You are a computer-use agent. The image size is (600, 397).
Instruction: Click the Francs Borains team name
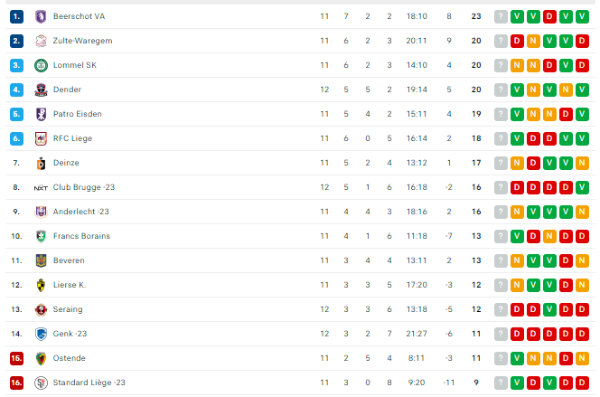82,236
